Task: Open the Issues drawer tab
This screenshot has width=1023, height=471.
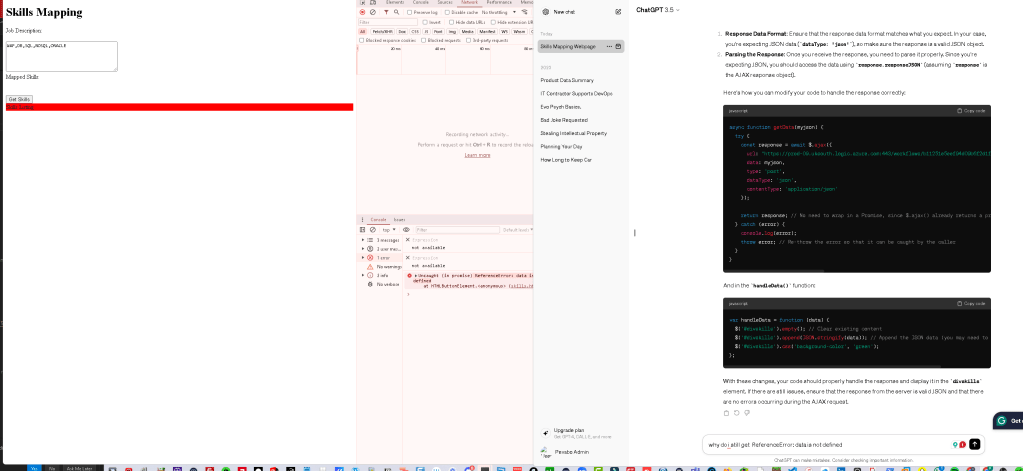Action: pos(399,220)
